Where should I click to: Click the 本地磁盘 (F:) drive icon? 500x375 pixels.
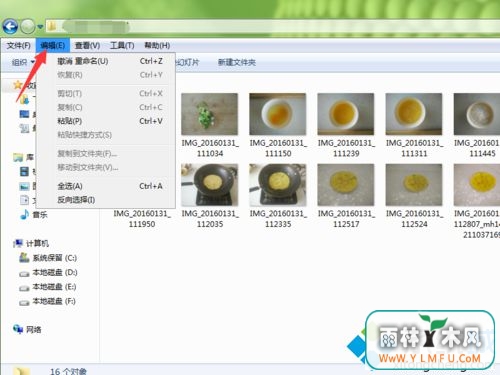(x=24, y=302)
